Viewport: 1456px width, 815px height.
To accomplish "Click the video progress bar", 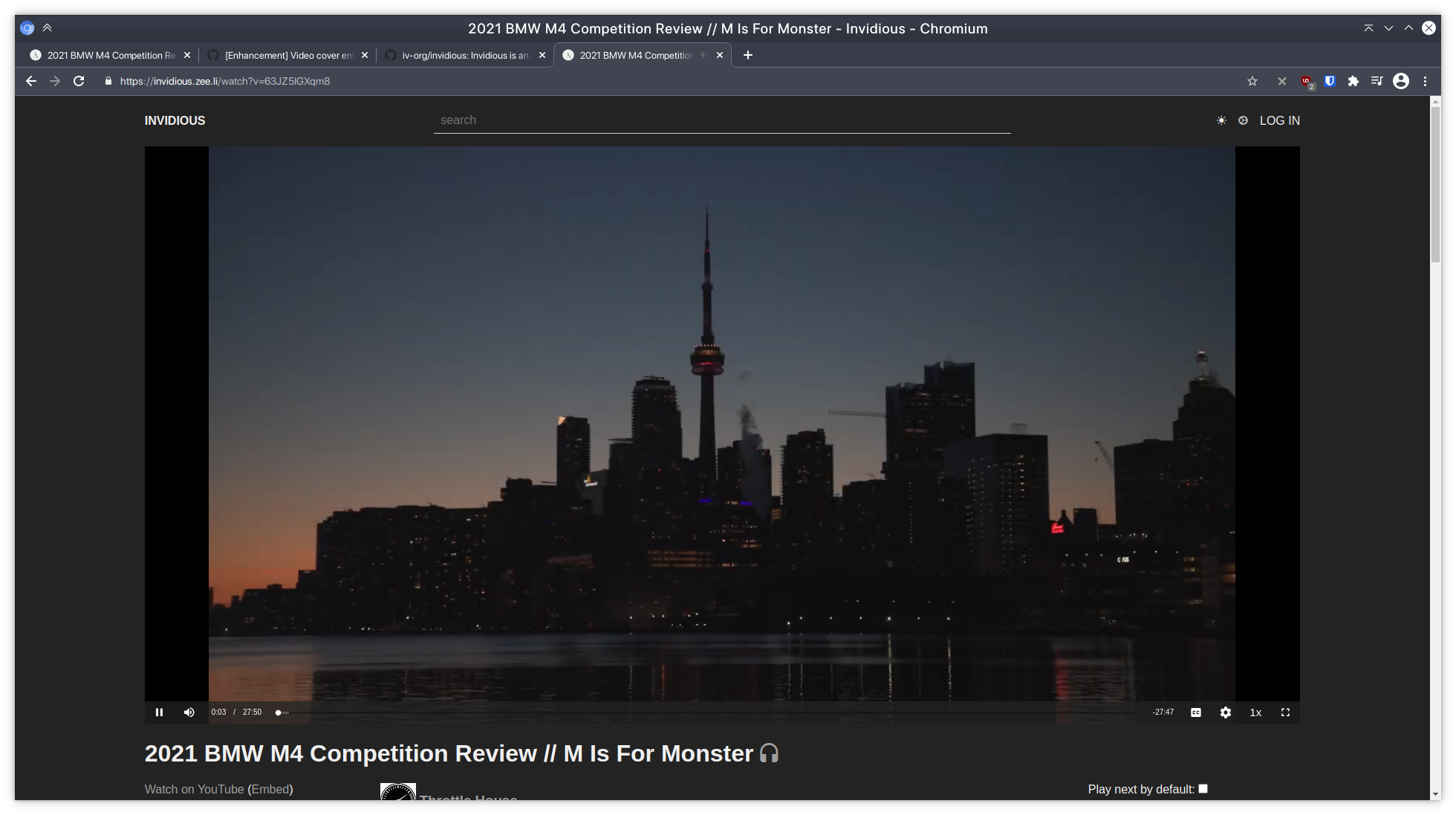I will point(706,712).
